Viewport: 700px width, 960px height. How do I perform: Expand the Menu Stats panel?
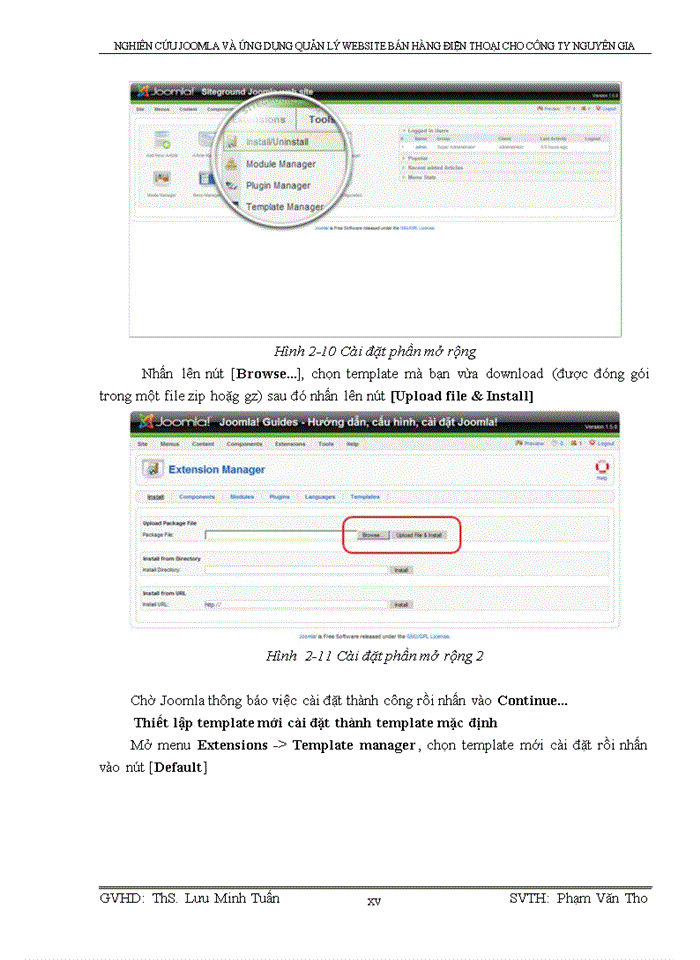coord(419,178)
